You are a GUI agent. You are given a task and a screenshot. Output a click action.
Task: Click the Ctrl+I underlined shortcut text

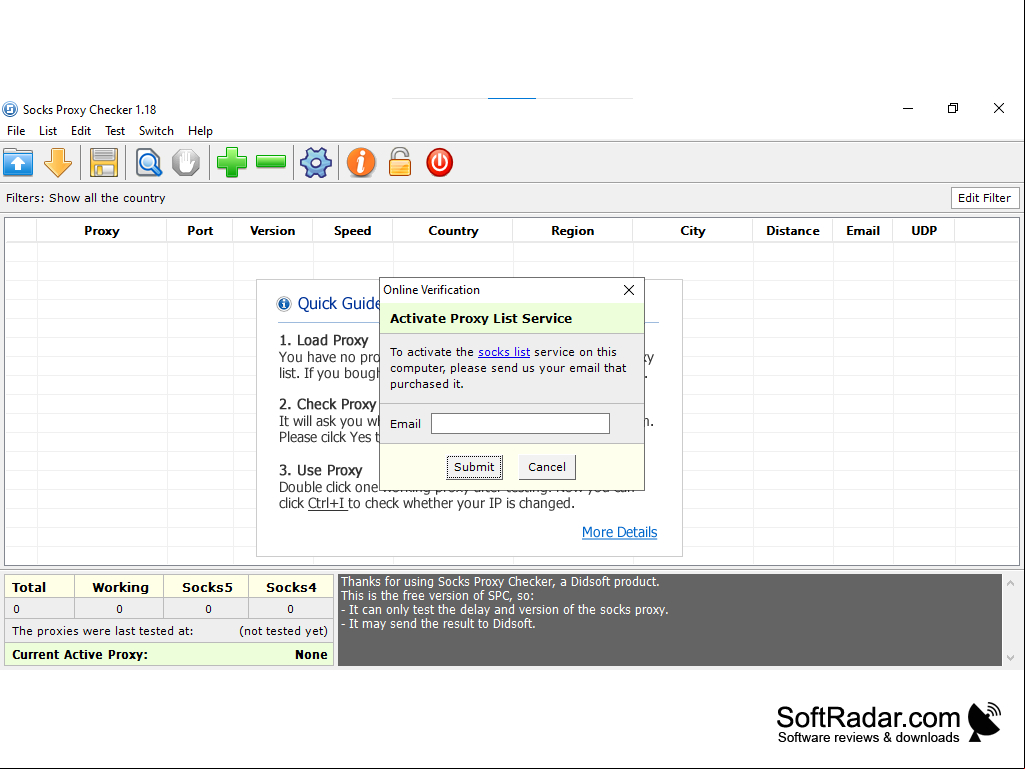point(326,504)
